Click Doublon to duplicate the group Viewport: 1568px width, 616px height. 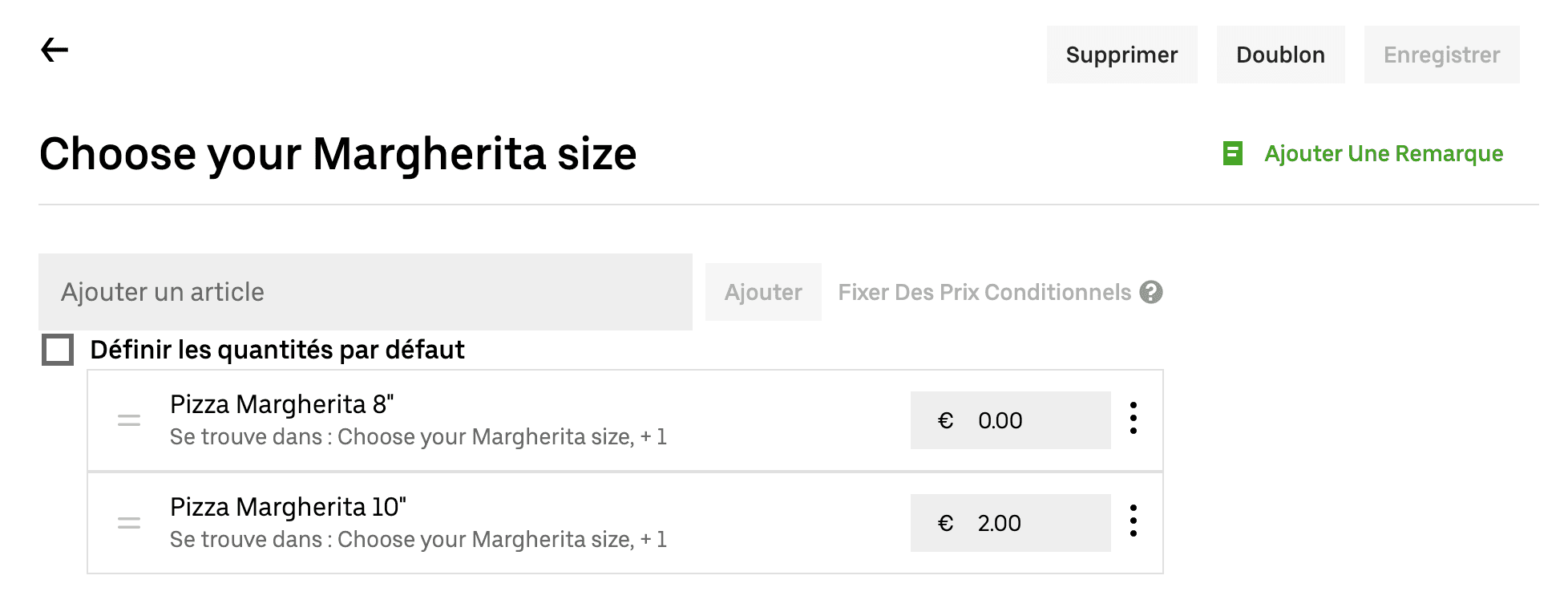coord(1280,54)
